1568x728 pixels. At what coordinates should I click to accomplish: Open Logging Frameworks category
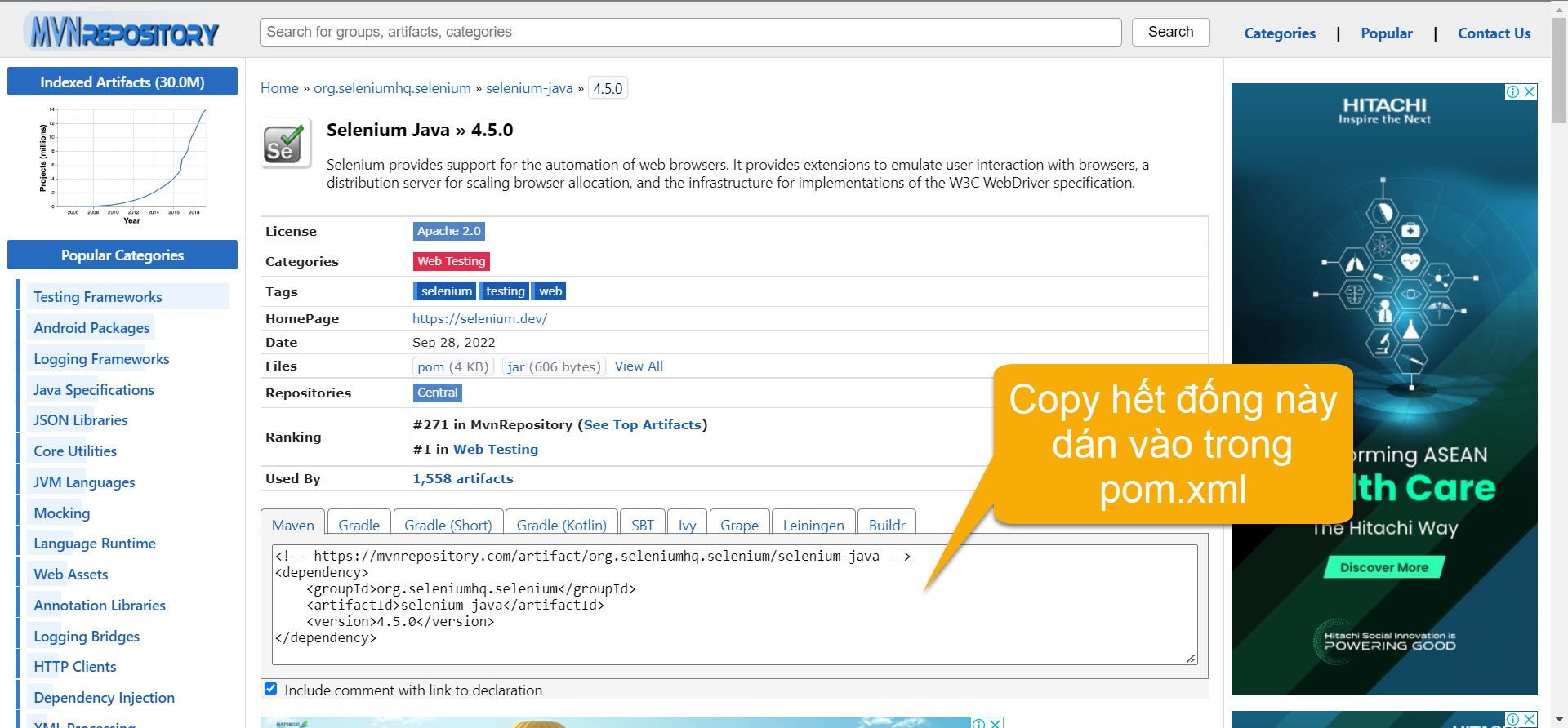(101, 359)
